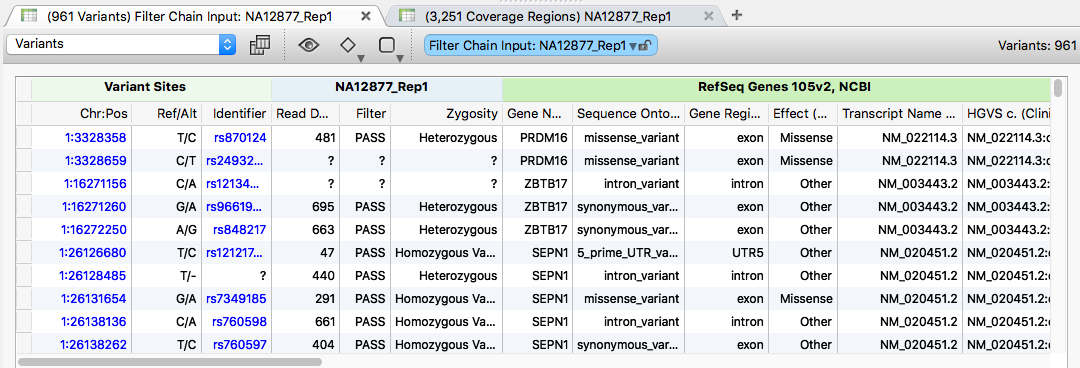
Task: Click the vertical scrollbar thumb
Action: pyautogui.click(x=1058, y=89)
